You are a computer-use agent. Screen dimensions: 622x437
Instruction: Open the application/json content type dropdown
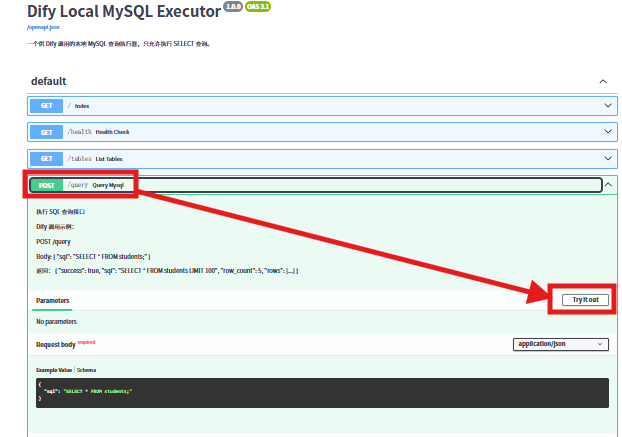click(x=561, y=344)
